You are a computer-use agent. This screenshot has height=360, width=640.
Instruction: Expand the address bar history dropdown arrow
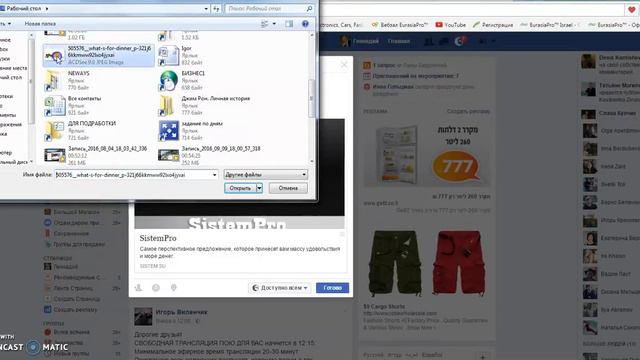tap(206, 9)
